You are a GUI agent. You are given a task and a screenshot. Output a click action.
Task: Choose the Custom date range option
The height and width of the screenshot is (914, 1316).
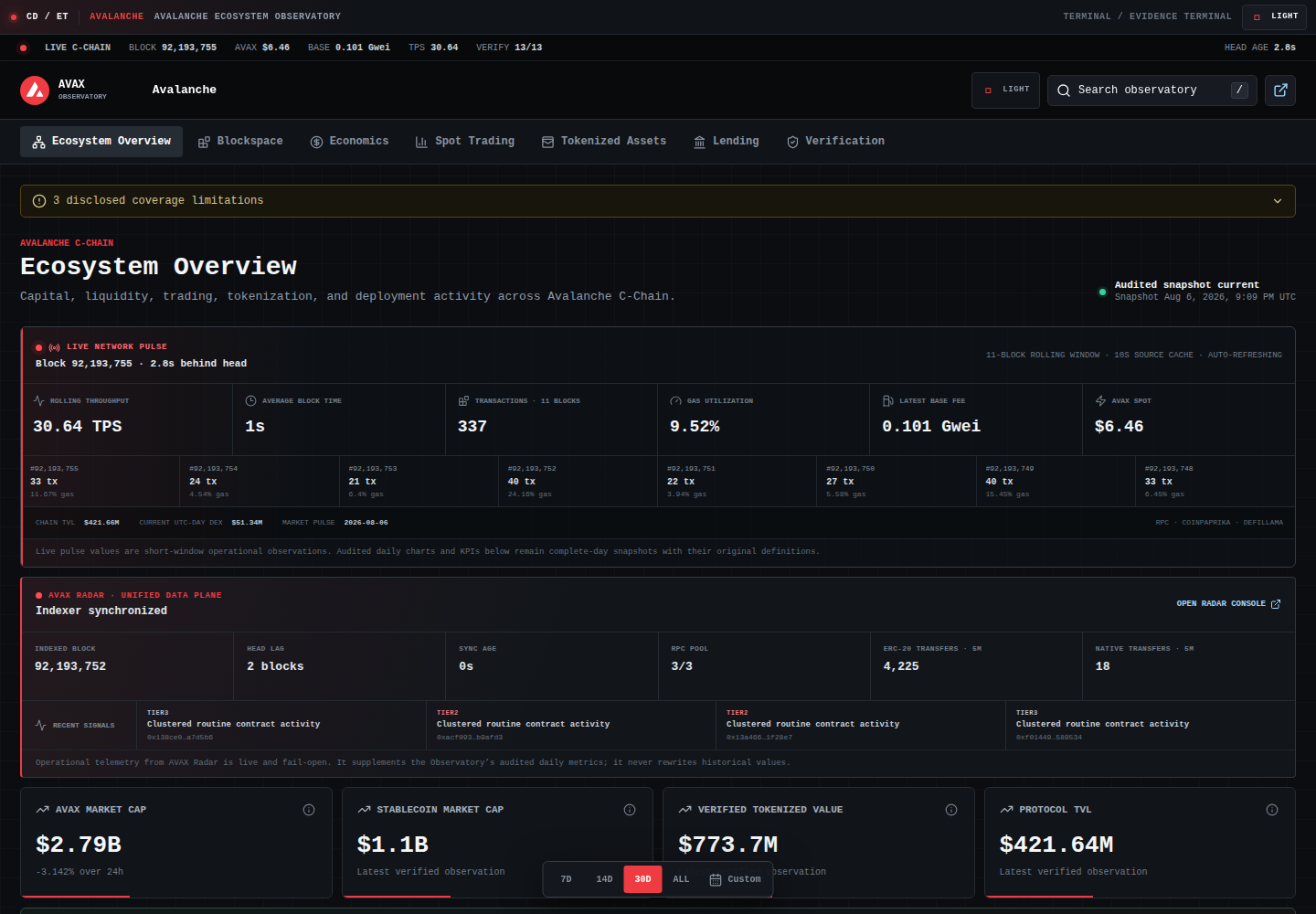[735, 879]
